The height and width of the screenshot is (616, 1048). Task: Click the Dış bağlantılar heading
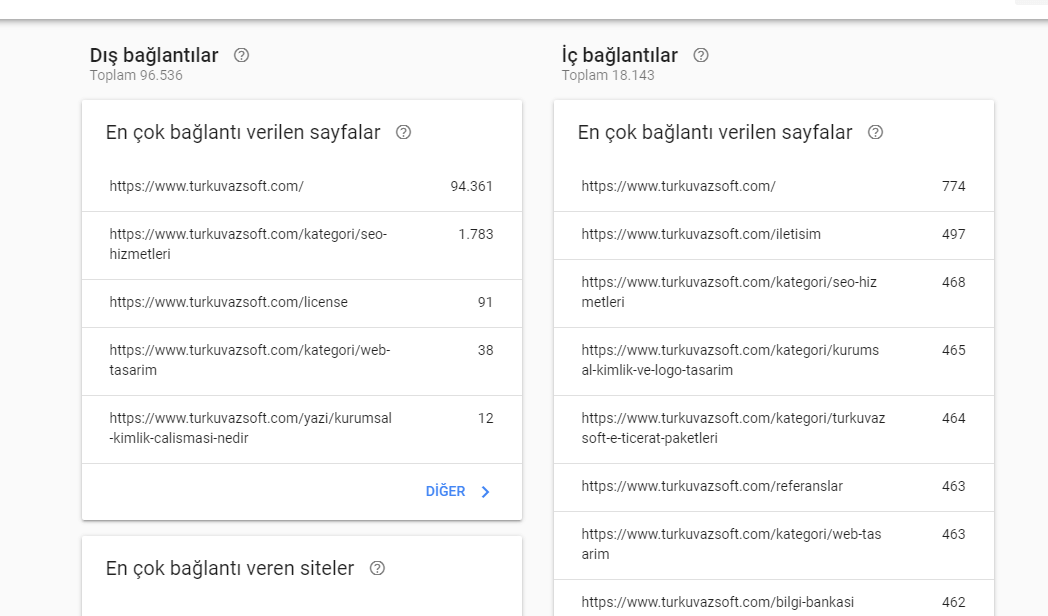(154, 55)
